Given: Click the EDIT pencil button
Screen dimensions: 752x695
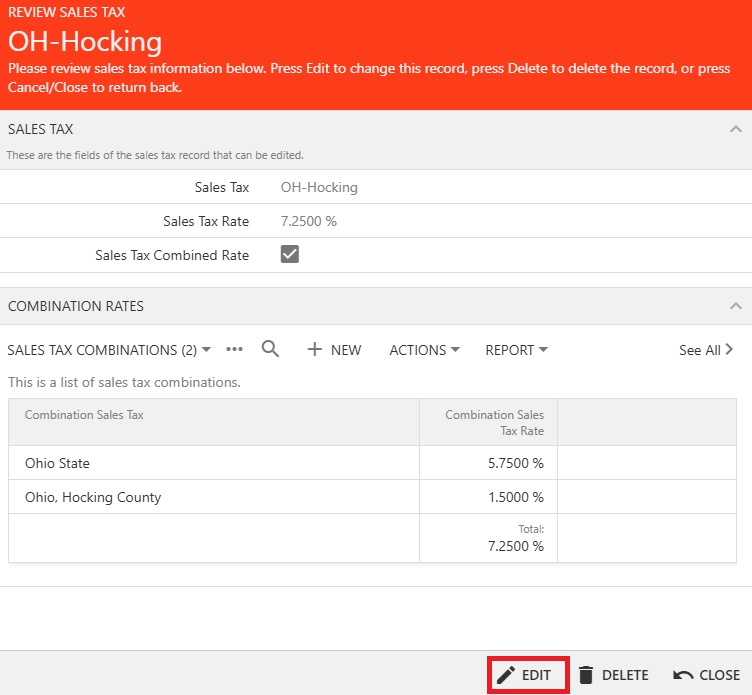Looking at the screenshot, I should (528, 675).
